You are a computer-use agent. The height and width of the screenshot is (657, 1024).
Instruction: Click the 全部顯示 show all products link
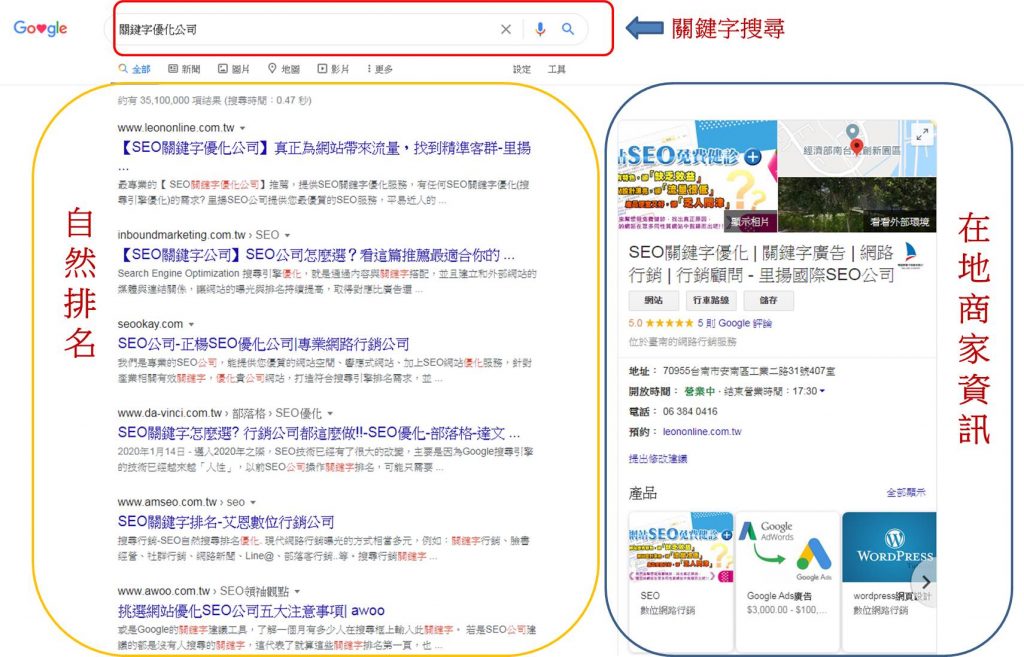(906, 489)
